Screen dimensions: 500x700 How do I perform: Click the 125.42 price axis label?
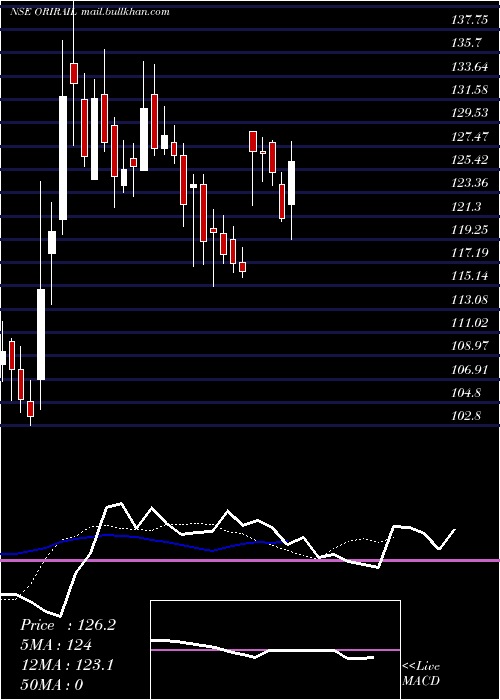pyautogui.click(x=470, y=159)
